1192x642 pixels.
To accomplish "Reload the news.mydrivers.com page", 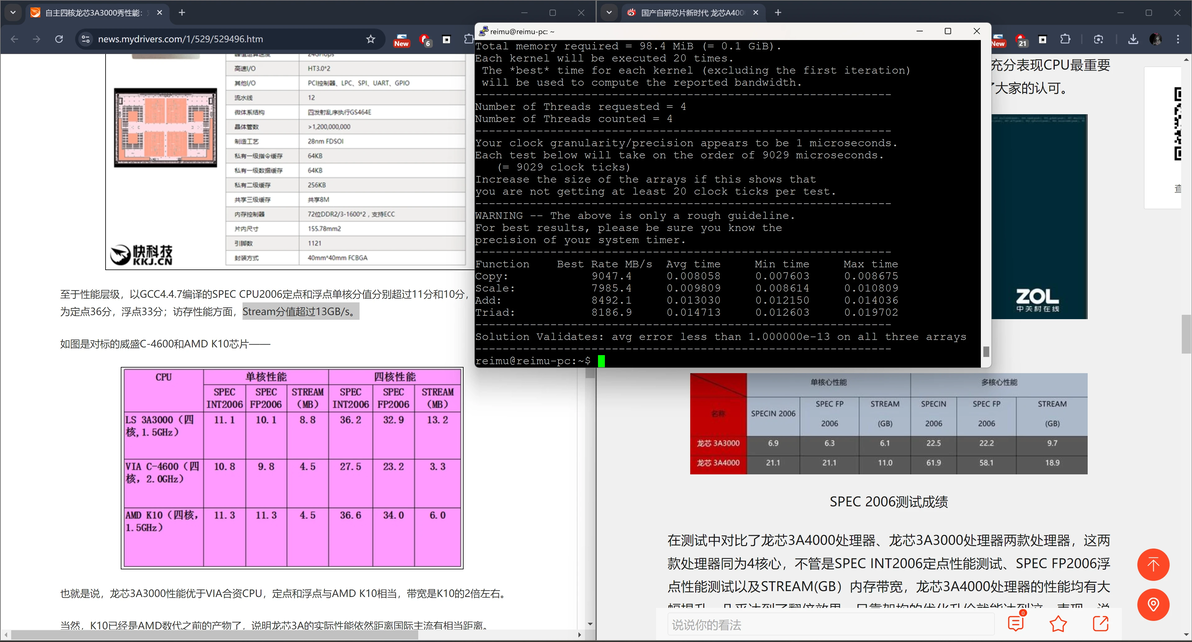I will coord(59,39).
